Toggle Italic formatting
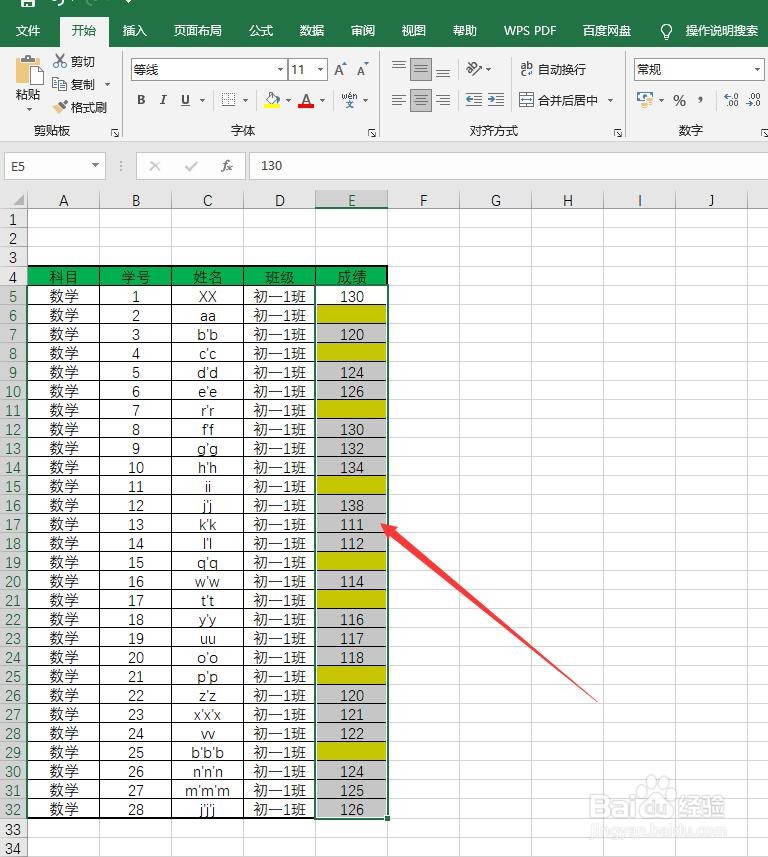768x857 pixels. click(163, 99)
